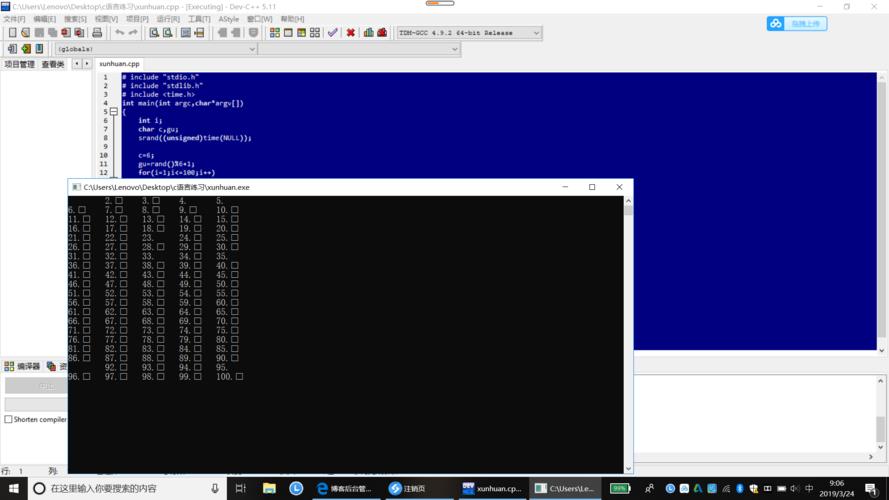Click the Undo arrow icon
This screenshot has height=500, width=889.
click(119, 33)
